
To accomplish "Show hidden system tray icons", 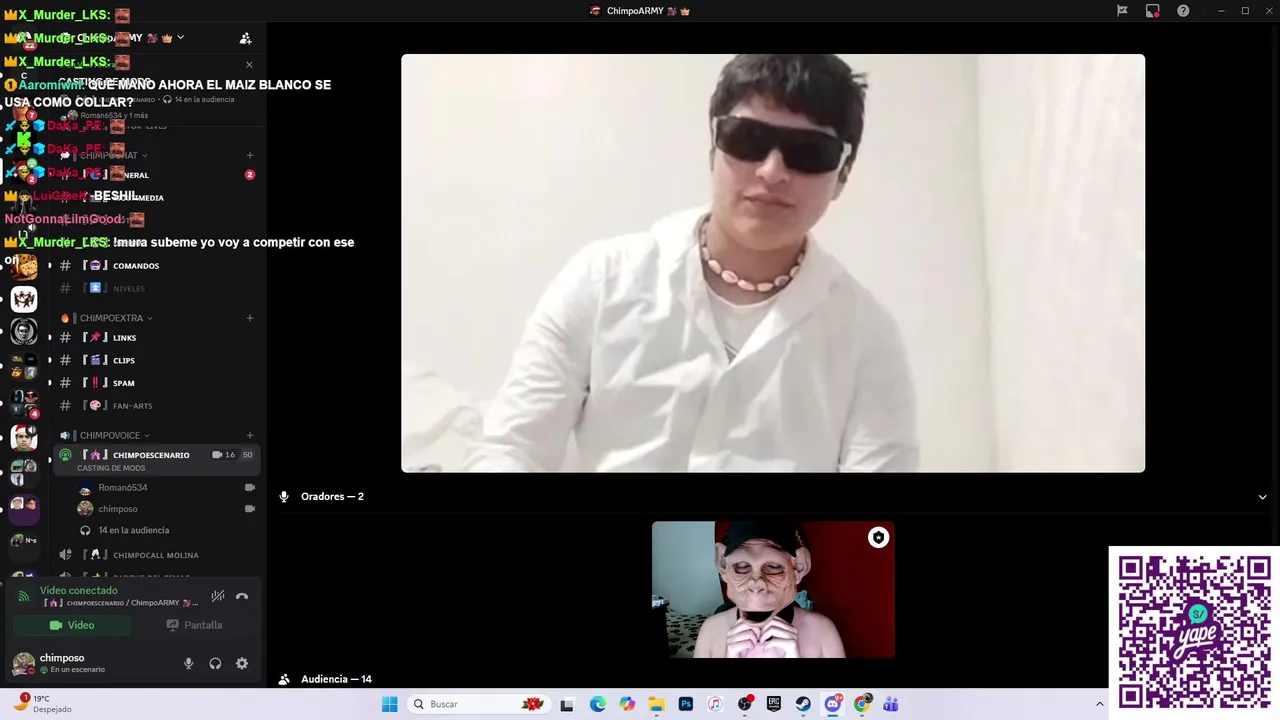I will pyautogui.click(x=1099, y=705).
